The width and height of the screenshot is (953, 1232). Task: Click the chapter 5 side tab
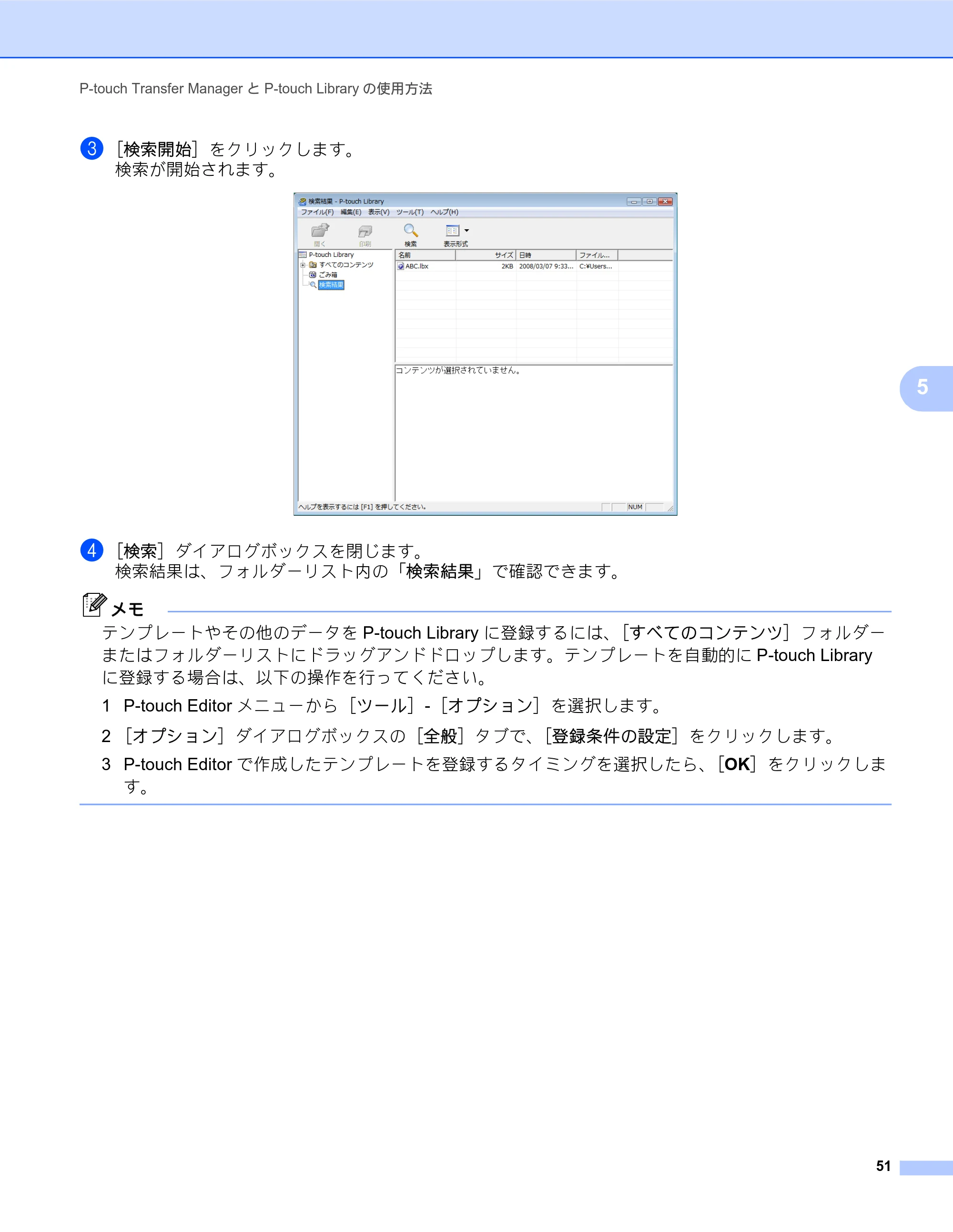click(x=925, y=388)
